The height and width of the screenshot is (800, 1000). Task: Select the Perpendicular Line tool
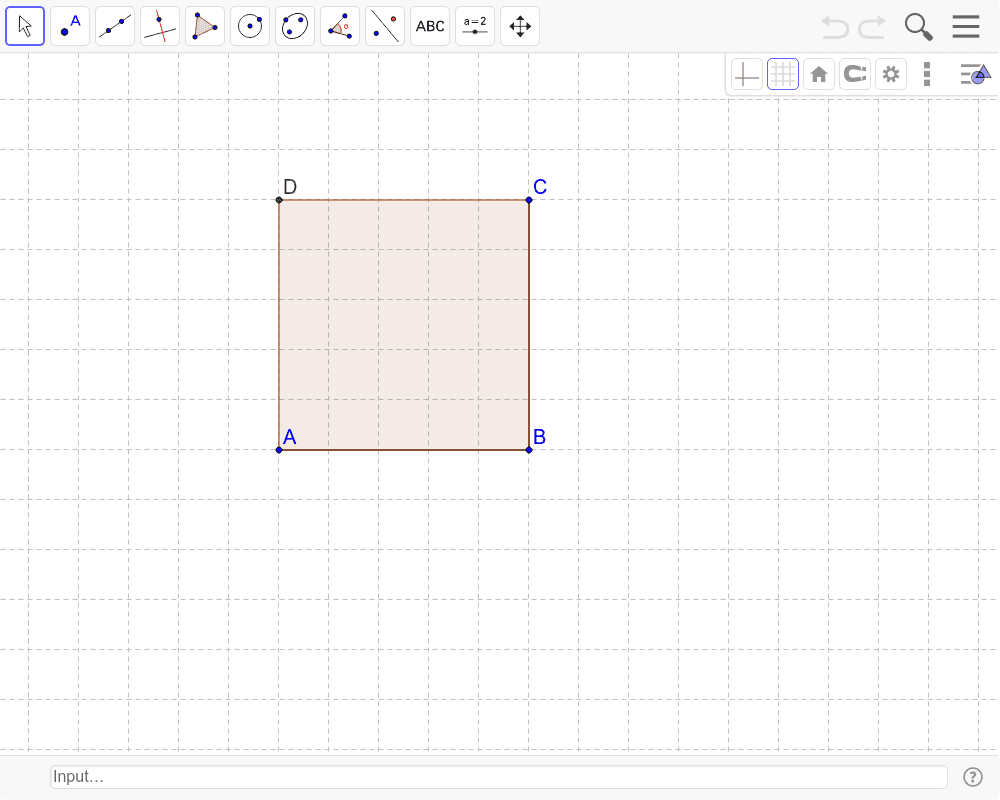160,26
